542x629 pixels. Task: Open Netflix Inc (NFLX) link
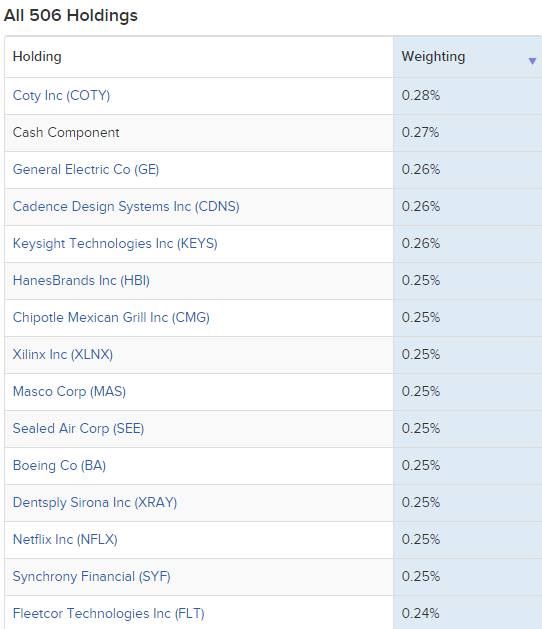(65, 539)
